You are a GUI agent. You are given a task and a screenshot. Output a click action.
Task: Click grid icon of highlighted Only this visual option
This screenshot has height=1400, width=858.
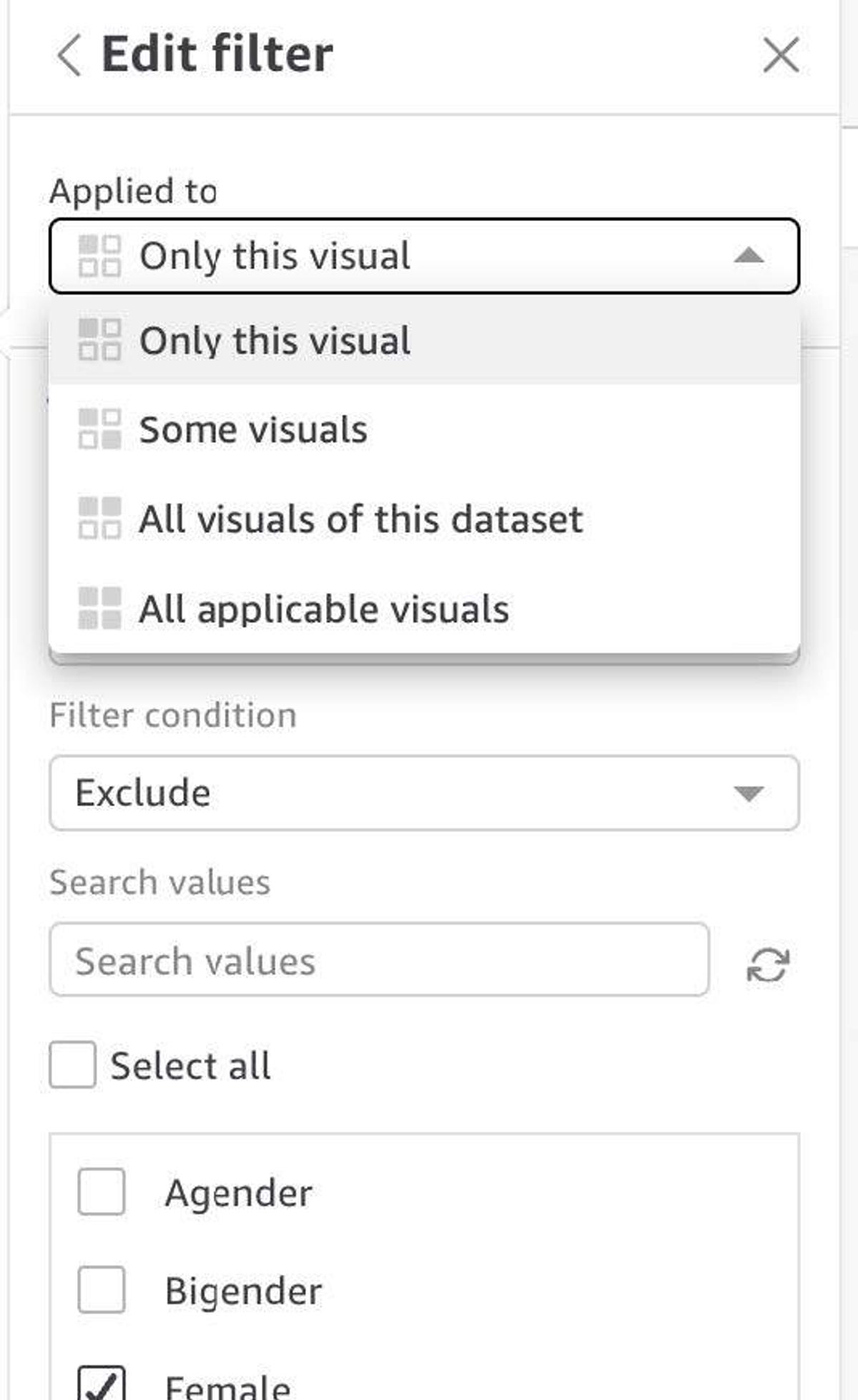99,340
